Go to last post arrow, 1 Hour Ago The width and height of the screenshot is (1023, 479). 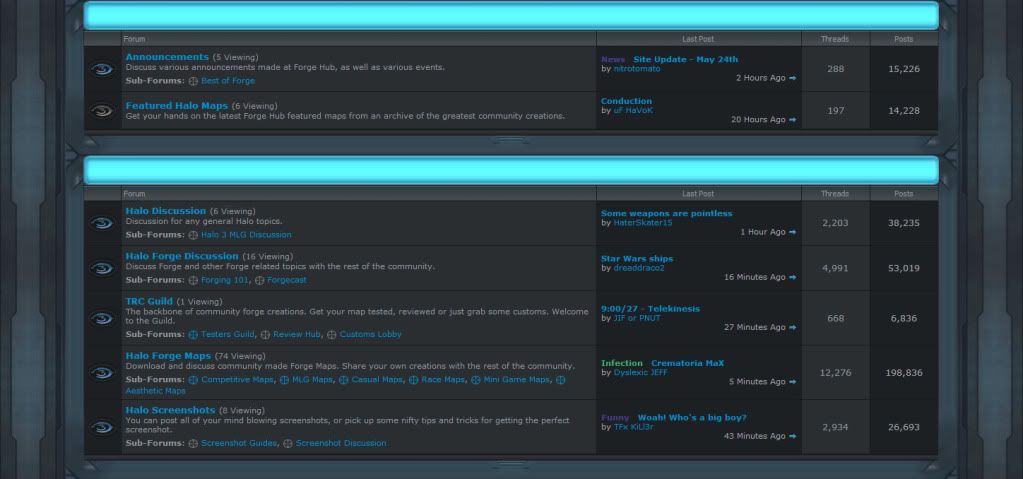pos(793,232)
